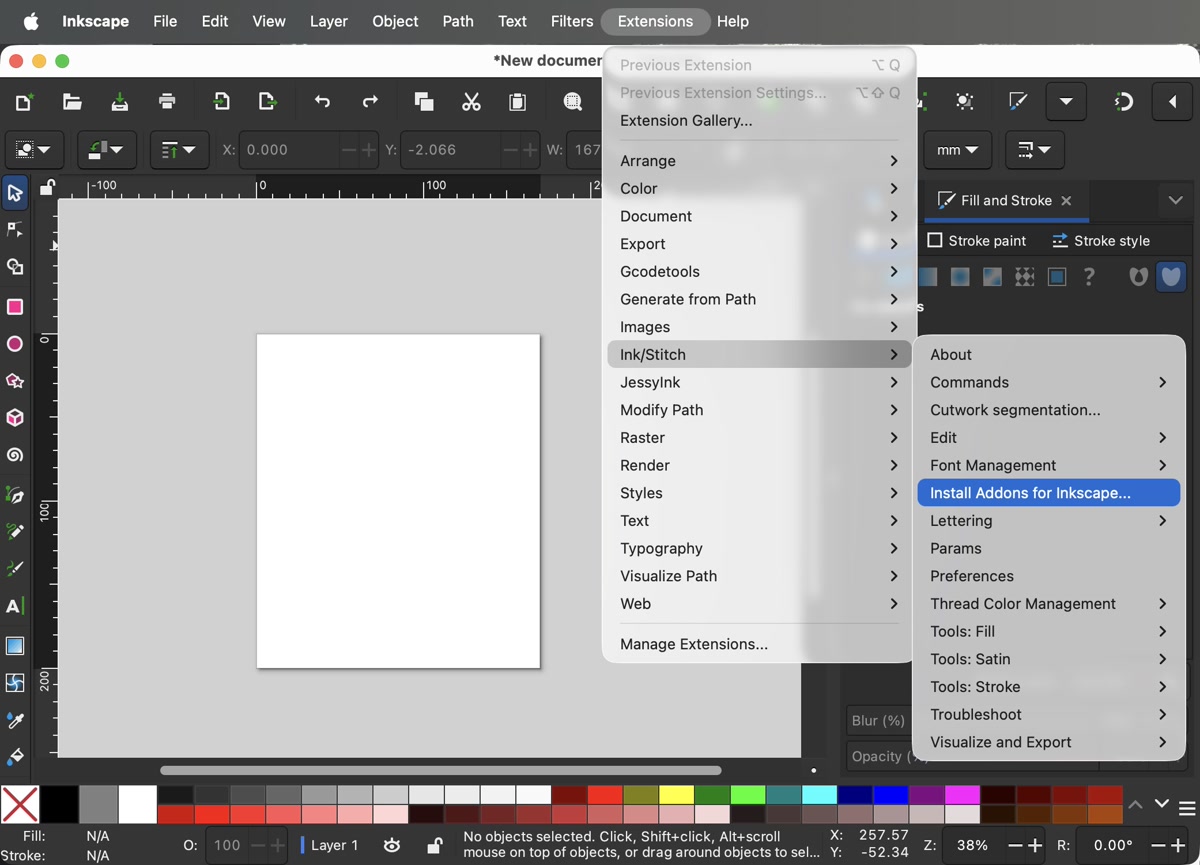Click the Import file icon
This screenshot has width=1200, height=865.
point(221,101)
